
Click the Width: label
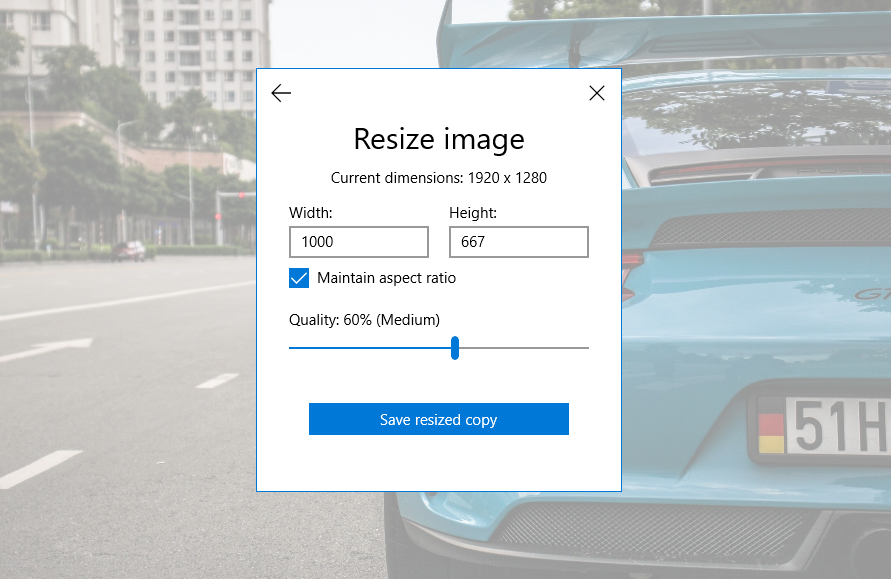coord(310,213)
